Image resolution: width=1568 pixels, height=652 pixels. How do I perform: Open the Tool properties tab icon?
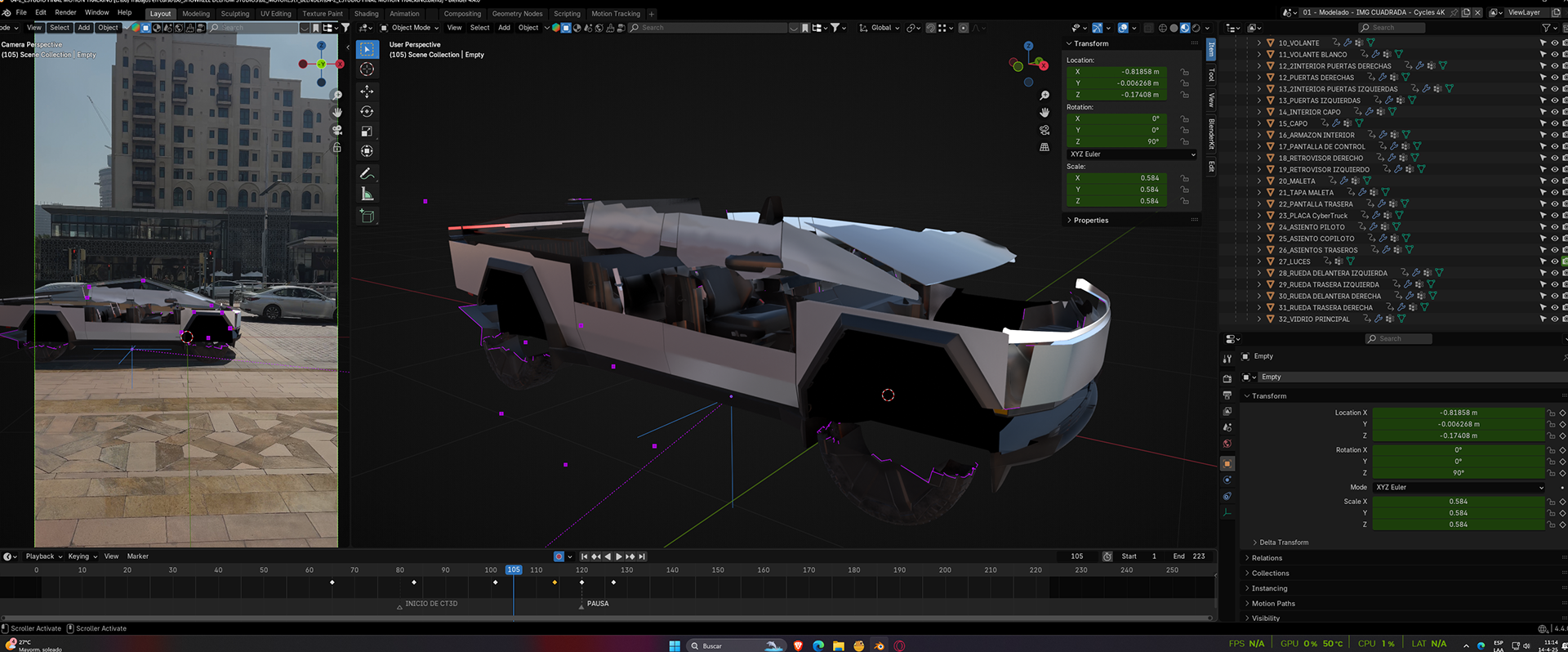tap(1227, 359)
